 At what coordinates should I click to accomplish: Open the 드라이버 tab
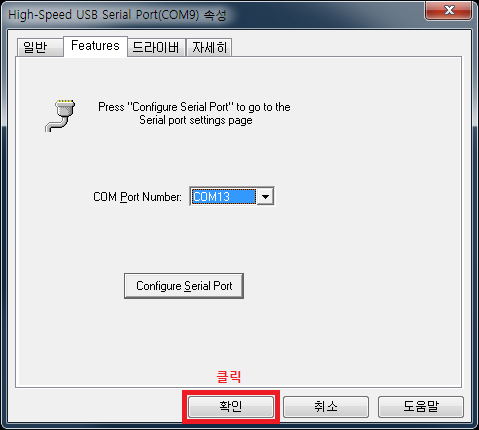pyautogui.click(x=156, y=47)
